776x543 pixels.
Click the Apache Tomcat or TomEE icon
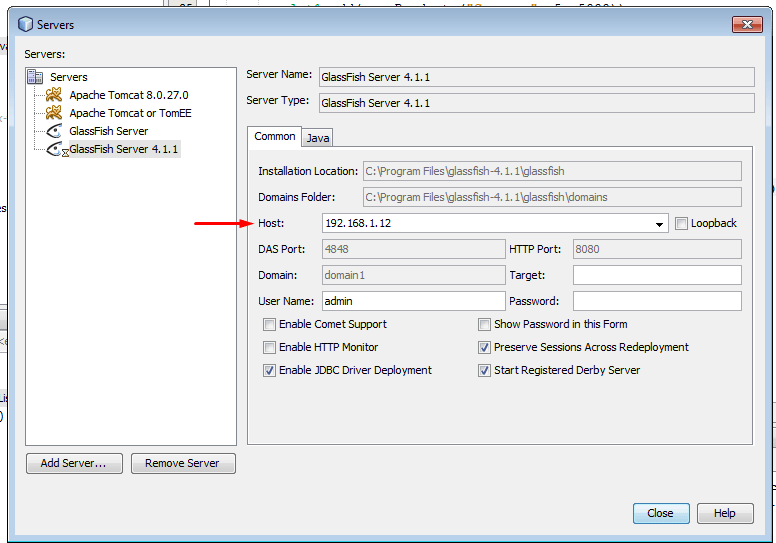pos(53,113)
